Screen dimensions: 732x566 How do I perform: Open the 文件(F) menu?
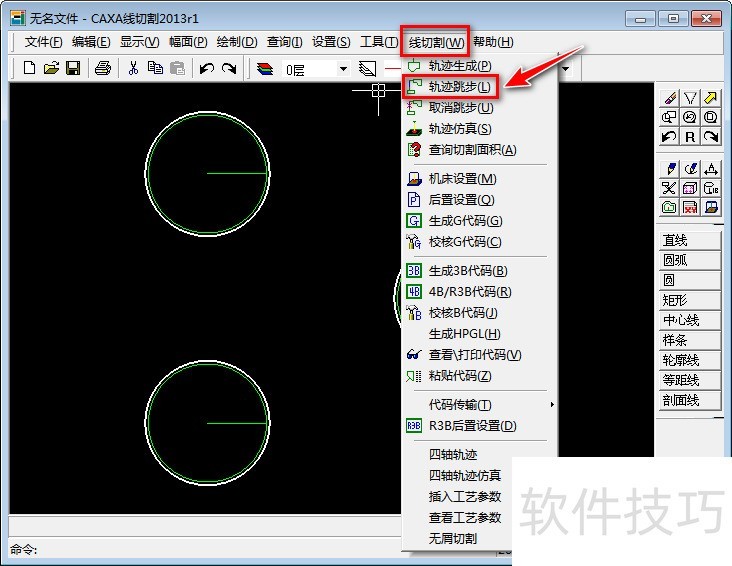(43, 42)
